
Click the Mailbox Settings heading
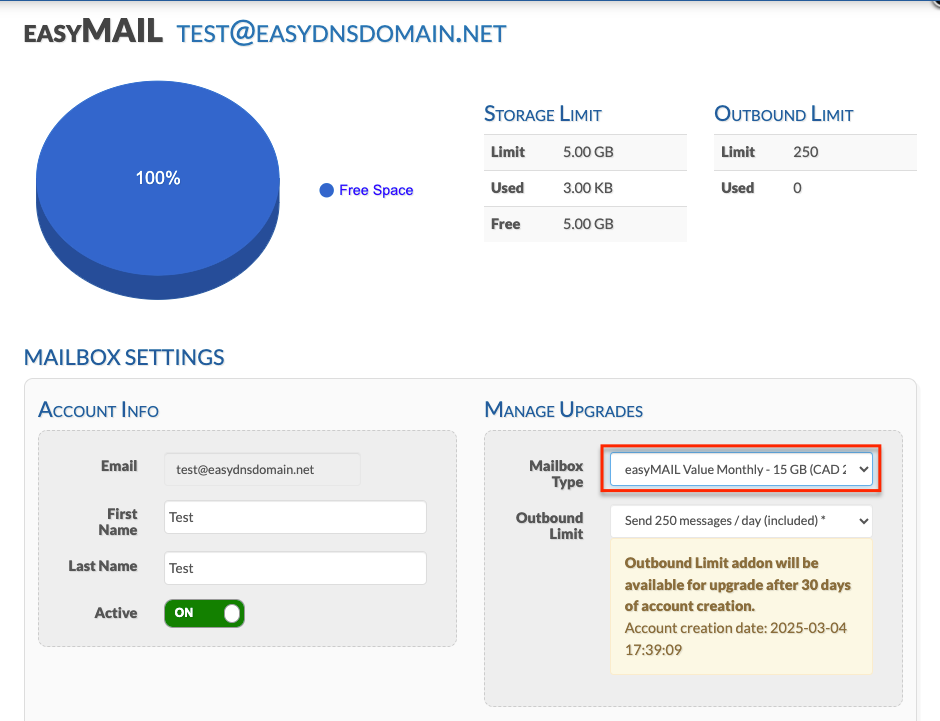coord(124,357)
